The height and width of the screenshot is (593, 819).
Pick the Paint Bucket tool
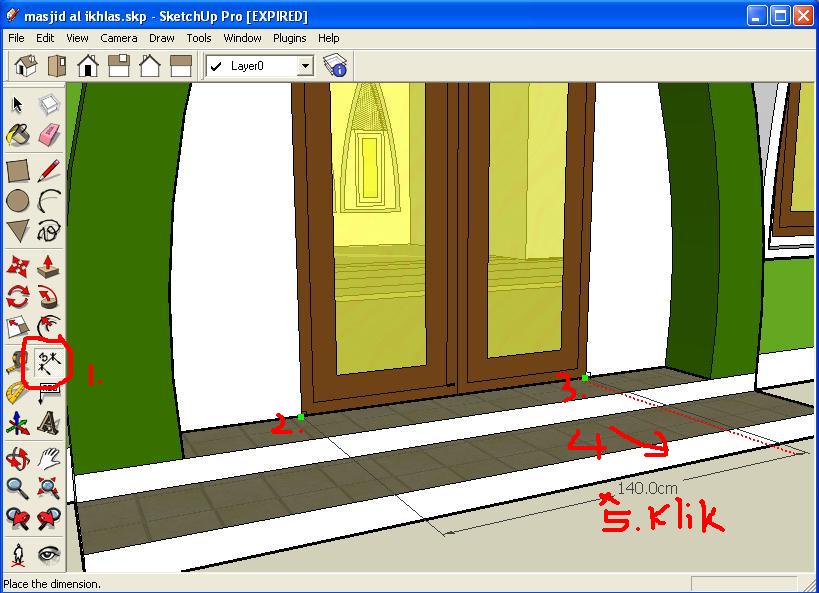18,135
